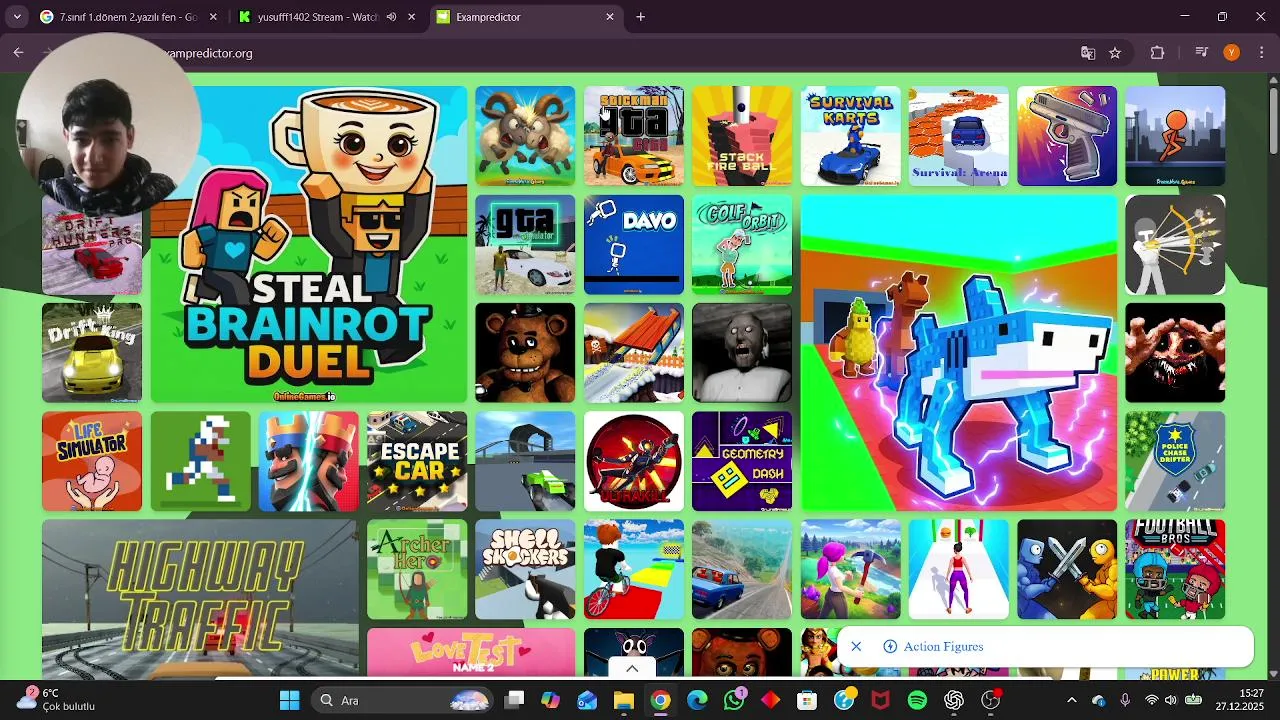Open the large blue blocky shark game

coord(959,353)
